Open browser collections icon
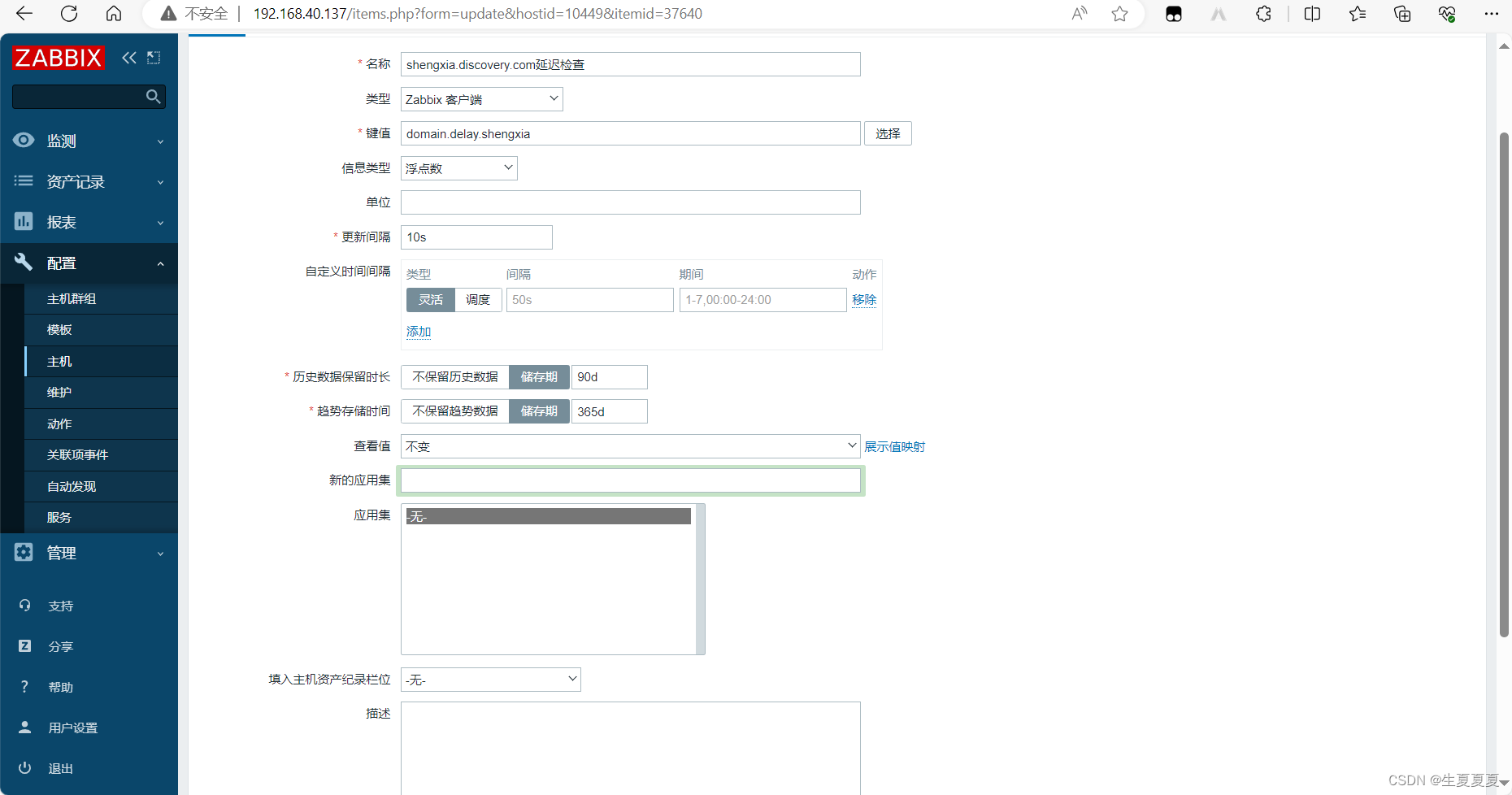 click(x=1401, y=13)
